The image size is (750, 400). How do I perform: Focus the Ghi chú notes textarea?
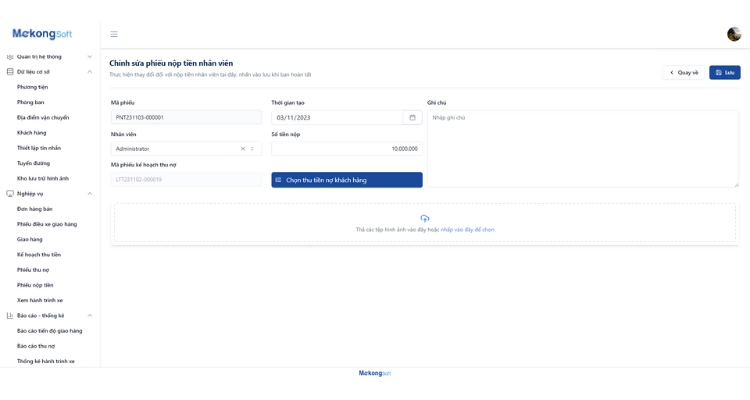coord(583,148)
